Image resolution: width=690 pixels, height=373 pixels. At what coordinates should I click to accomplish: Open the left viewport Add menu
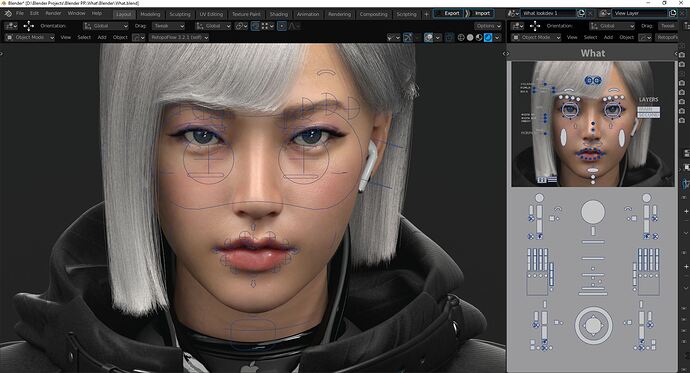tap(102, 37)
